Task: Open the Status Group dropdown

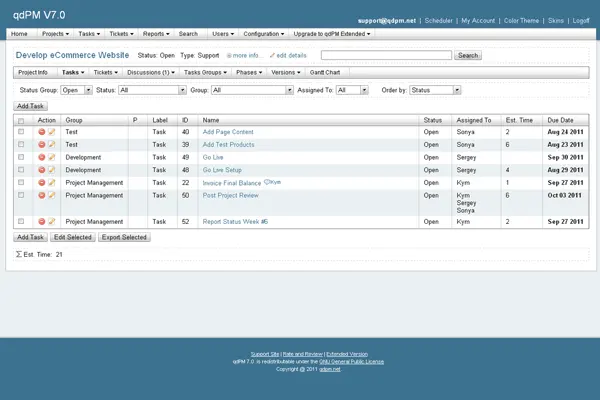Action: pyautogui.click(x=76, y=90)
